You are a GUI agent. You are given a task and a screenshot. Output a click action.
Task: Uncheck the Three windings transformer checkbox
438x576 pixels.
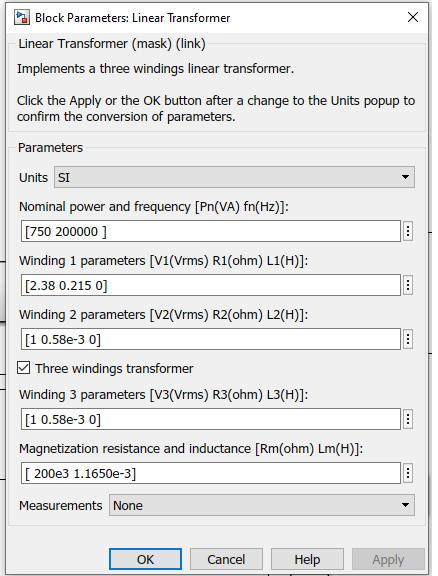click(24, 368)
